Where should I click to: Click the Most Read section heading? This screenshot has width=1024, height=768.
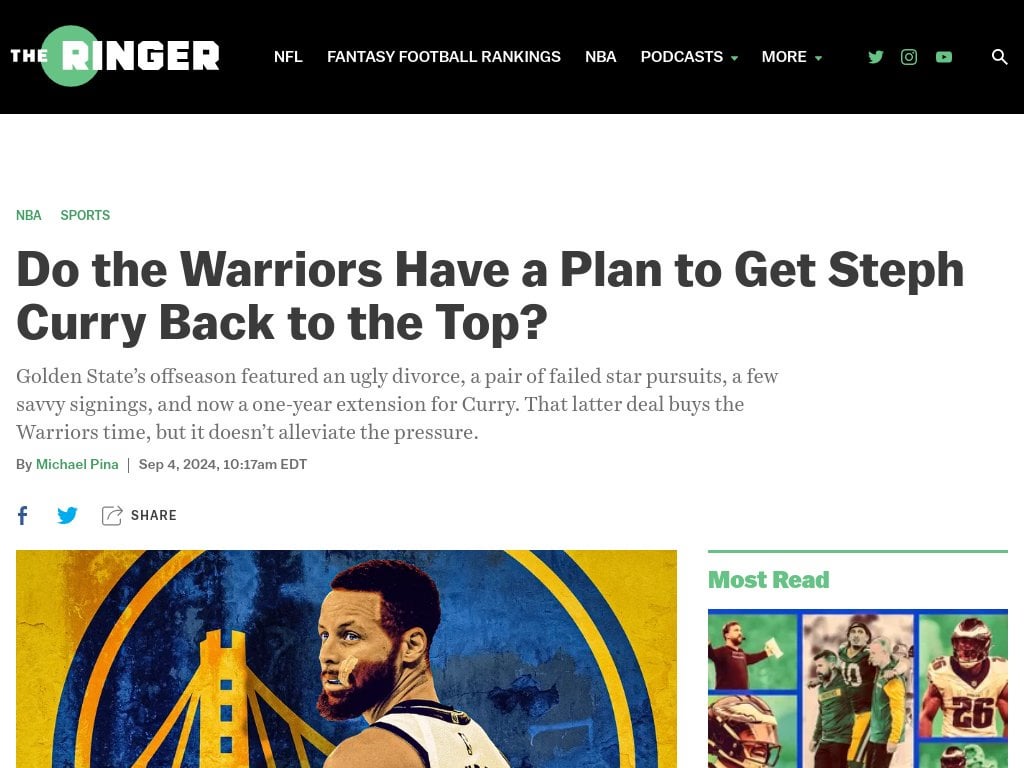pos(769,580)
